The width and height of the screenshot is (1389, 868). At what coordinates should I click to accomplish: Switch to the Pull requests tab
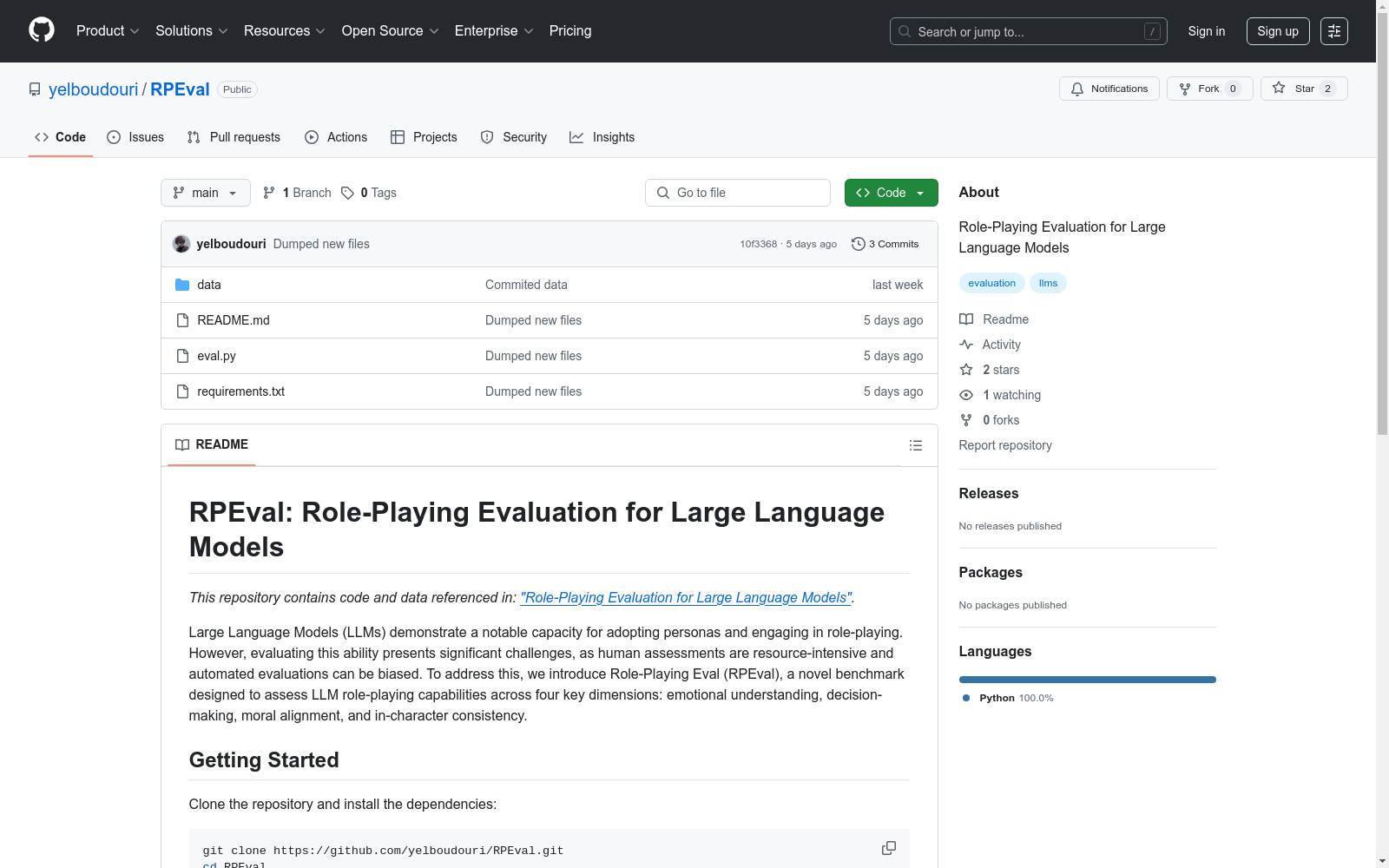(x=234, y=137)
